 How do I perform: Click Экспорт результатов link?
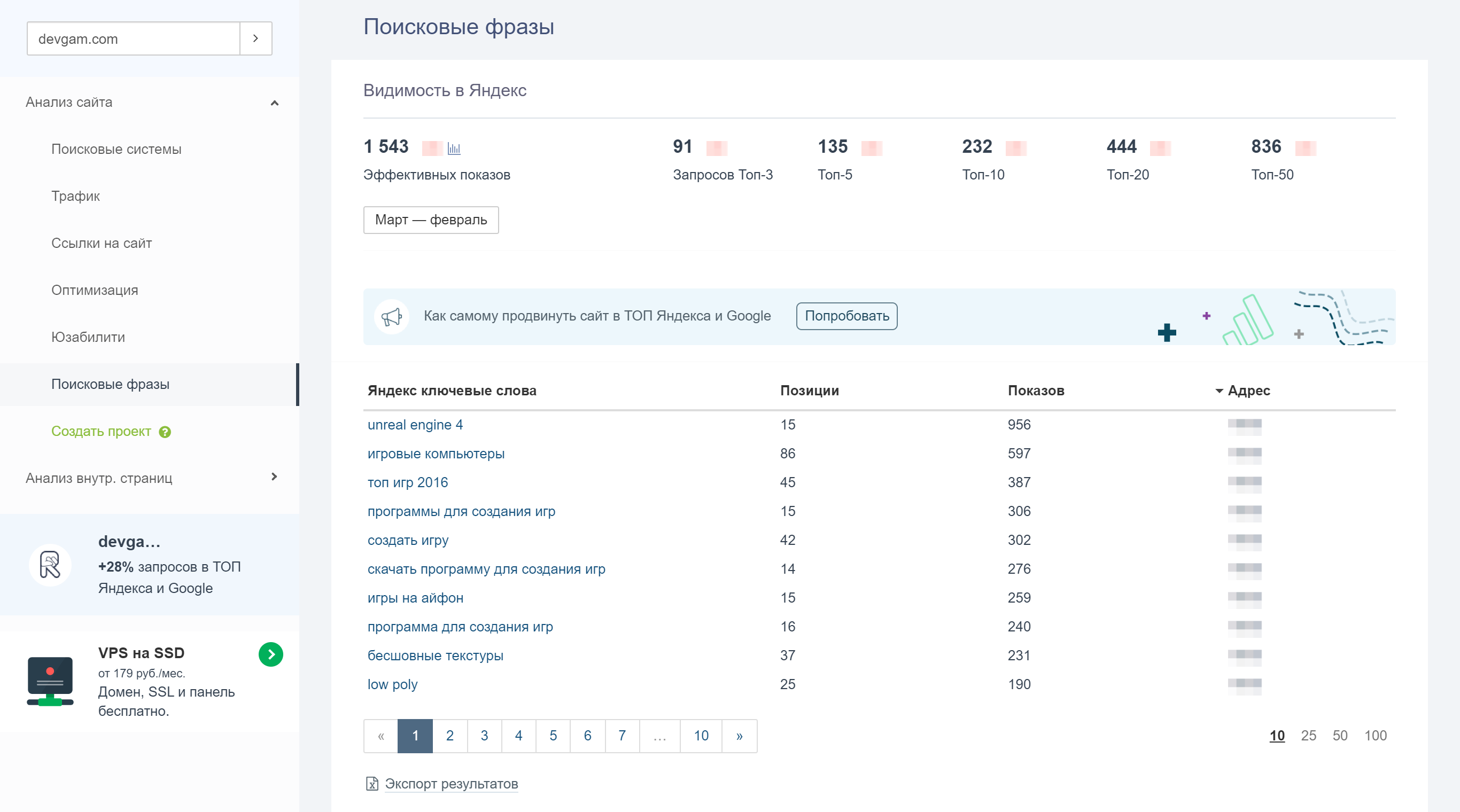coord(451,784)
